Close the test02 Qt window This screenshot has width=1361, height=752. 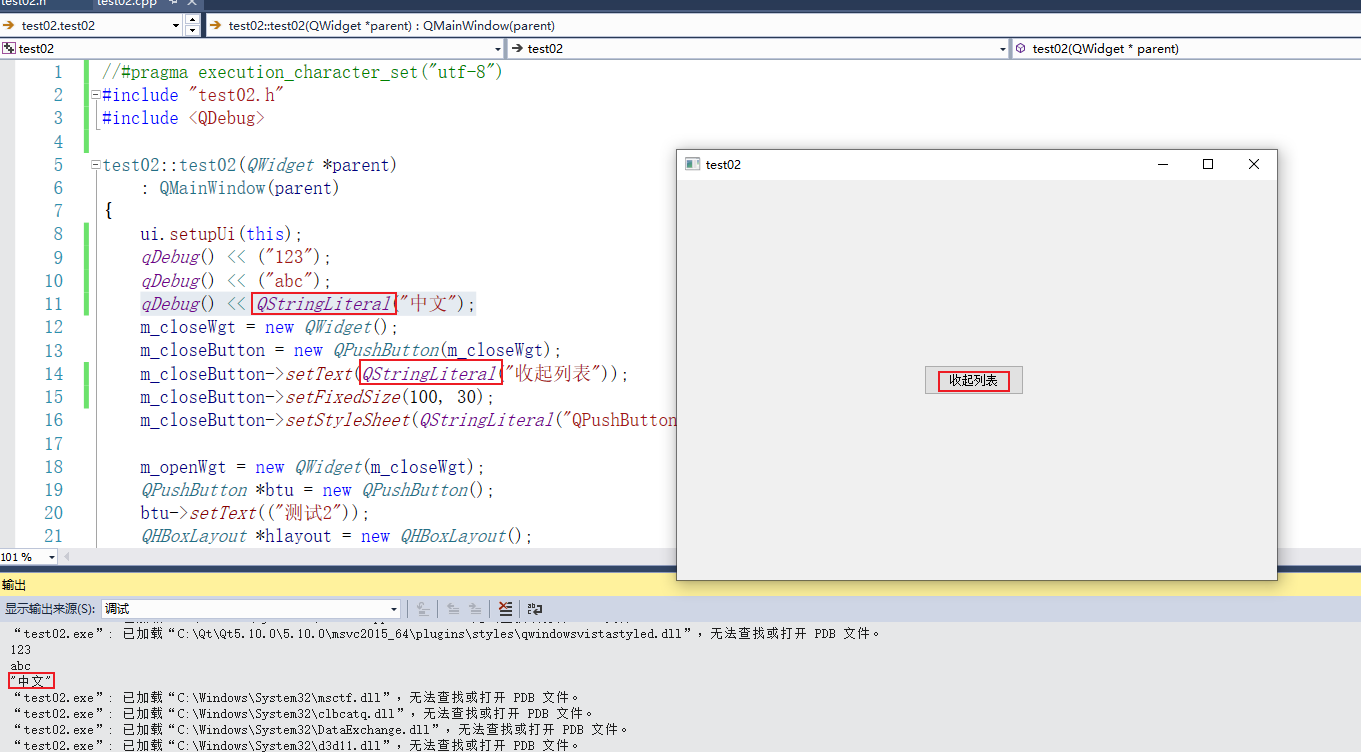click(x=1254, y=164)
